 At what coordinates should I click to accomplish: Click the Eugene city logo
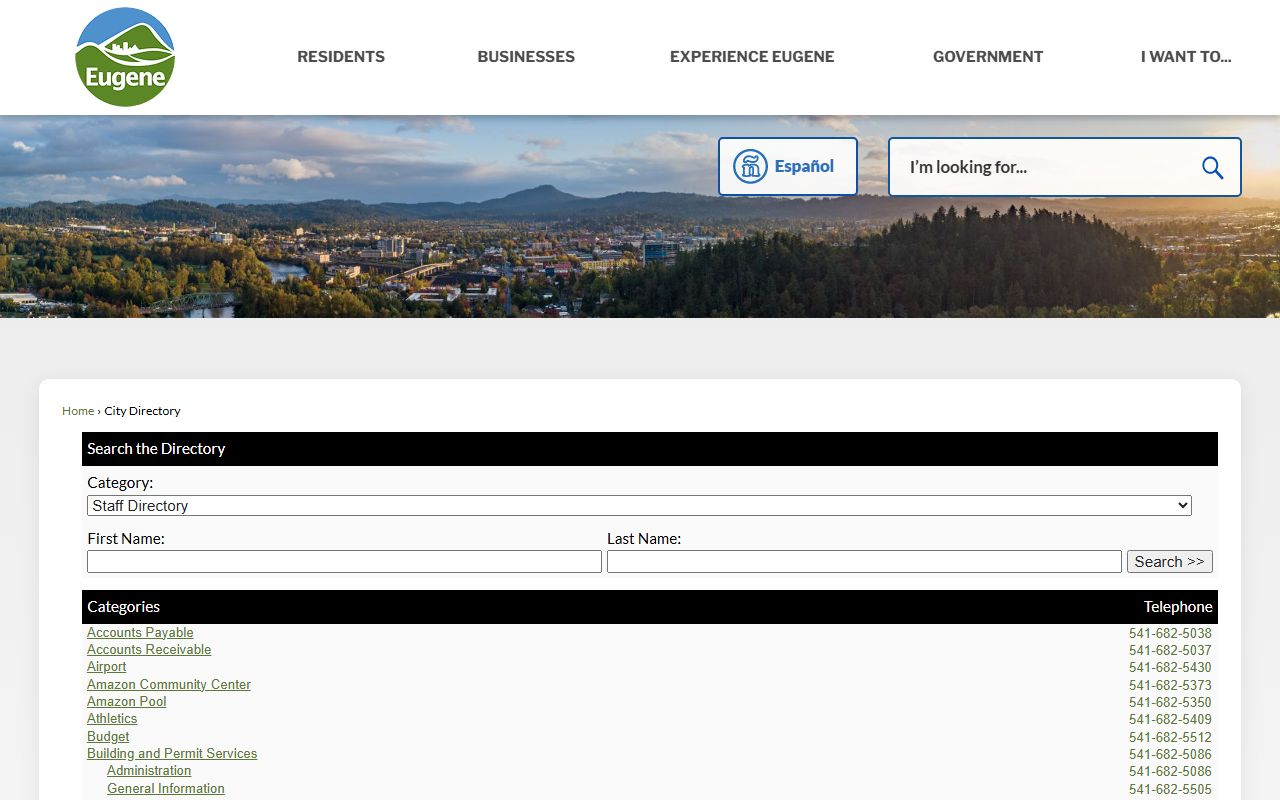(x=125, y=57)
